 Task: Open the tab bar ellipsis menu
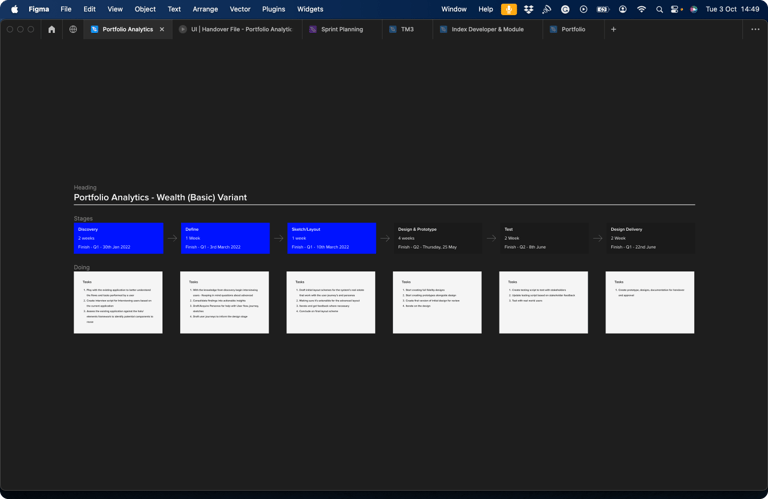pyautogui.click(x=755, y=30)
